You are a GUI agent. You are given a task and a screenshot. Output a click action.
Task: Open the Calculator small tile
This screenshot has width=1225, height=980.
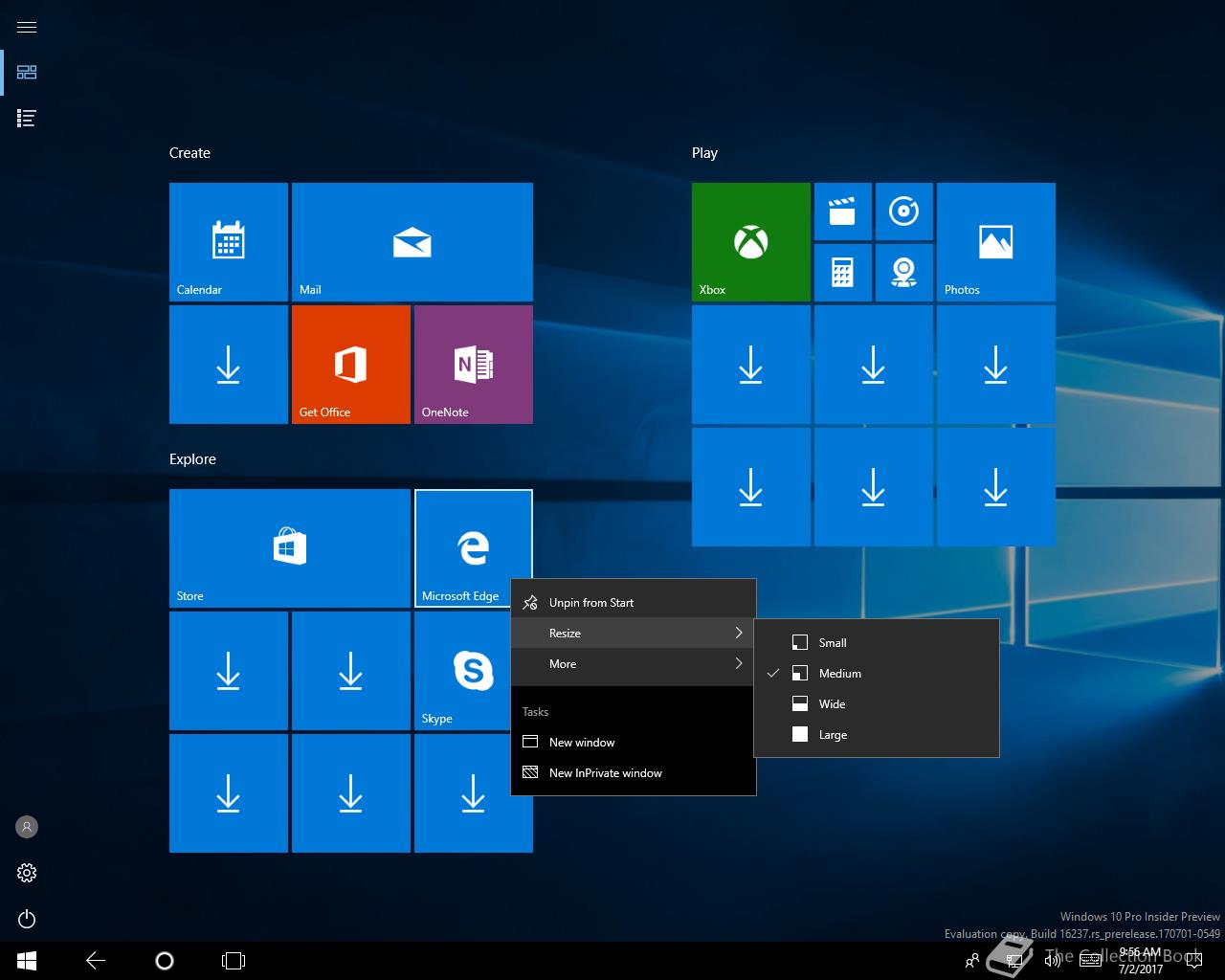pyautogui.click(x=843, y=273)
